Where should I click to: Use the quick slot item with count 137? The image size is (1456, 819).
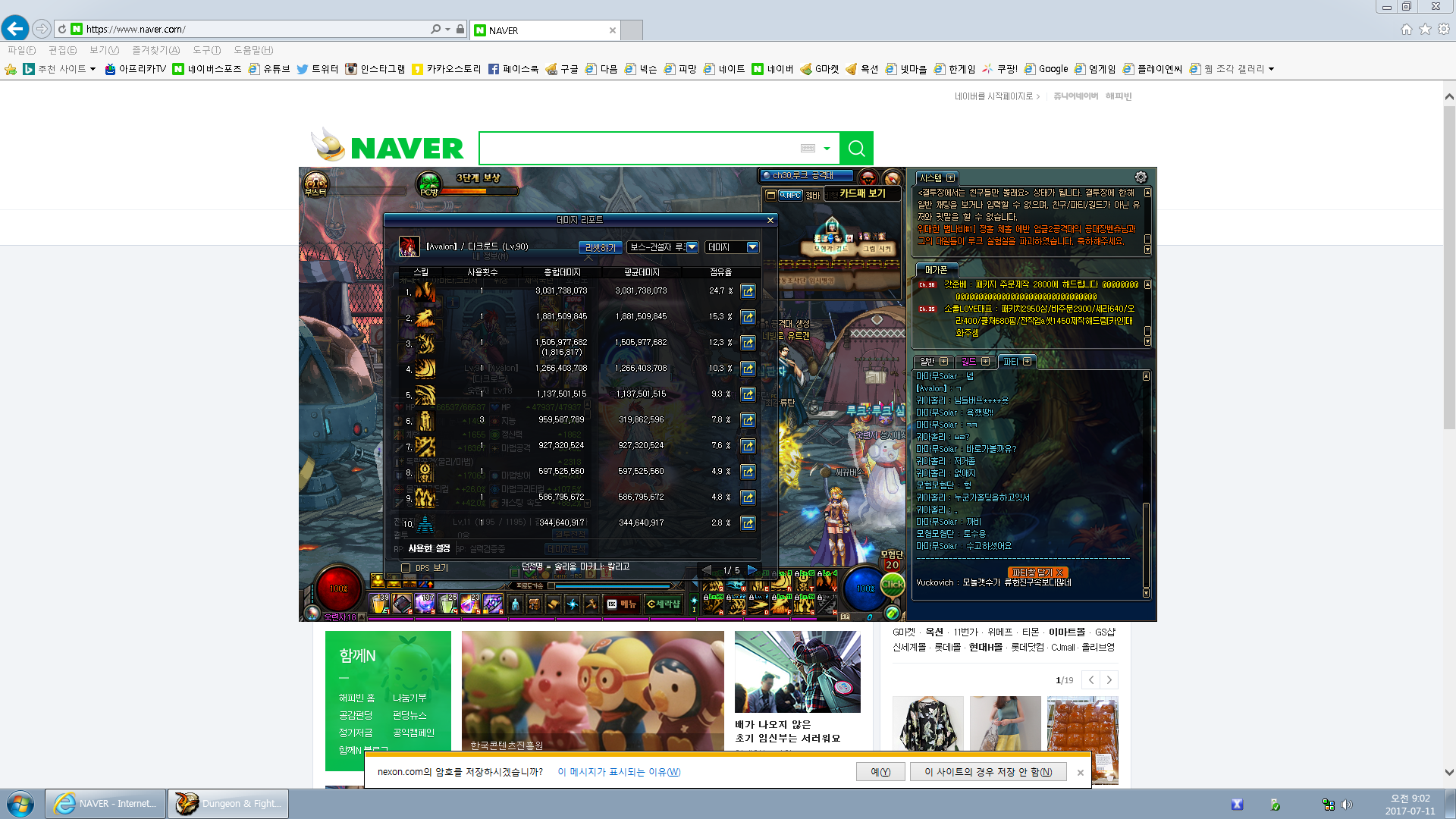click(425, 604)
